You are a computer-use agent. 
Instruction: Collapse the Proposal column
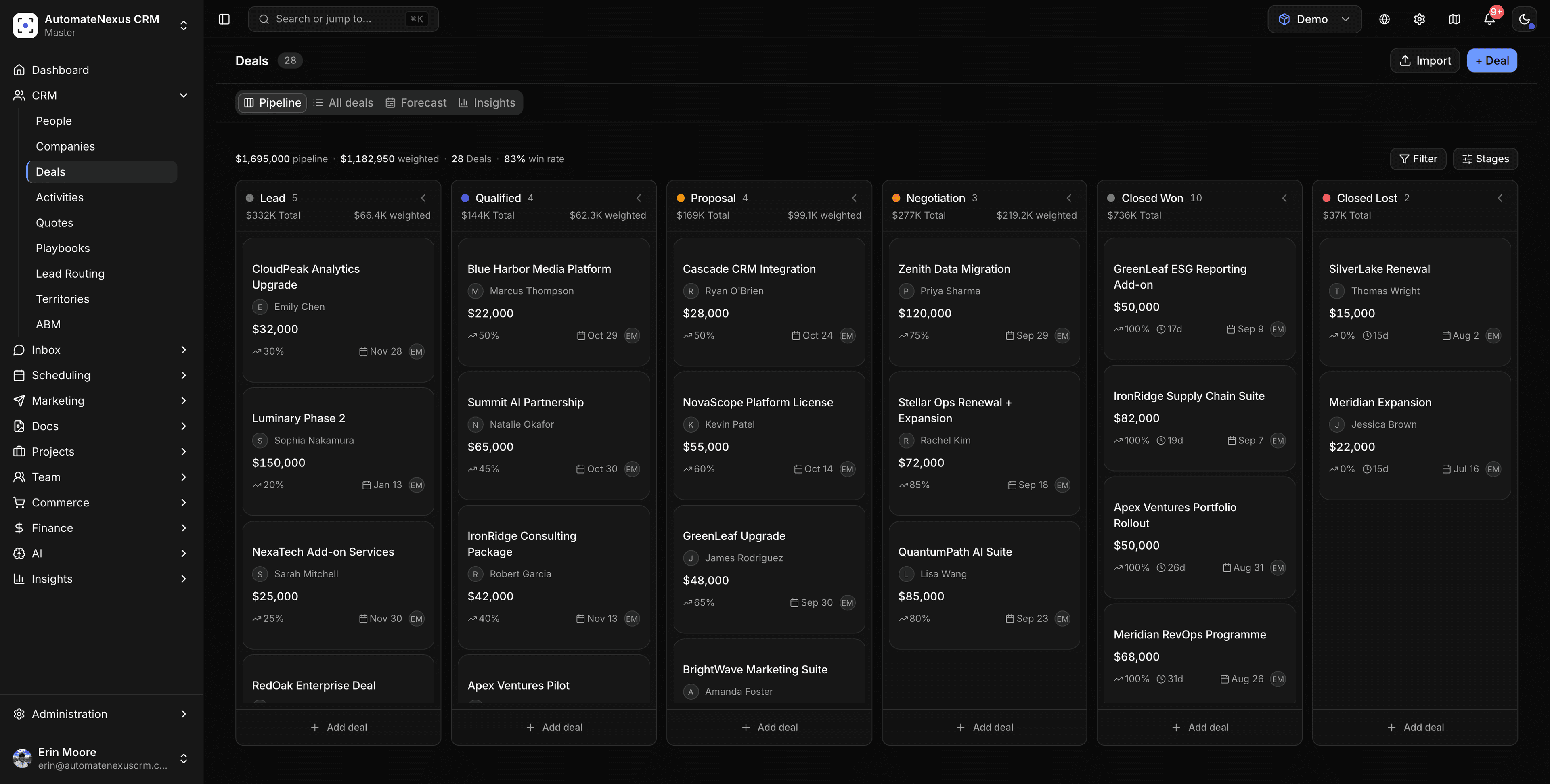coord(854,198)
